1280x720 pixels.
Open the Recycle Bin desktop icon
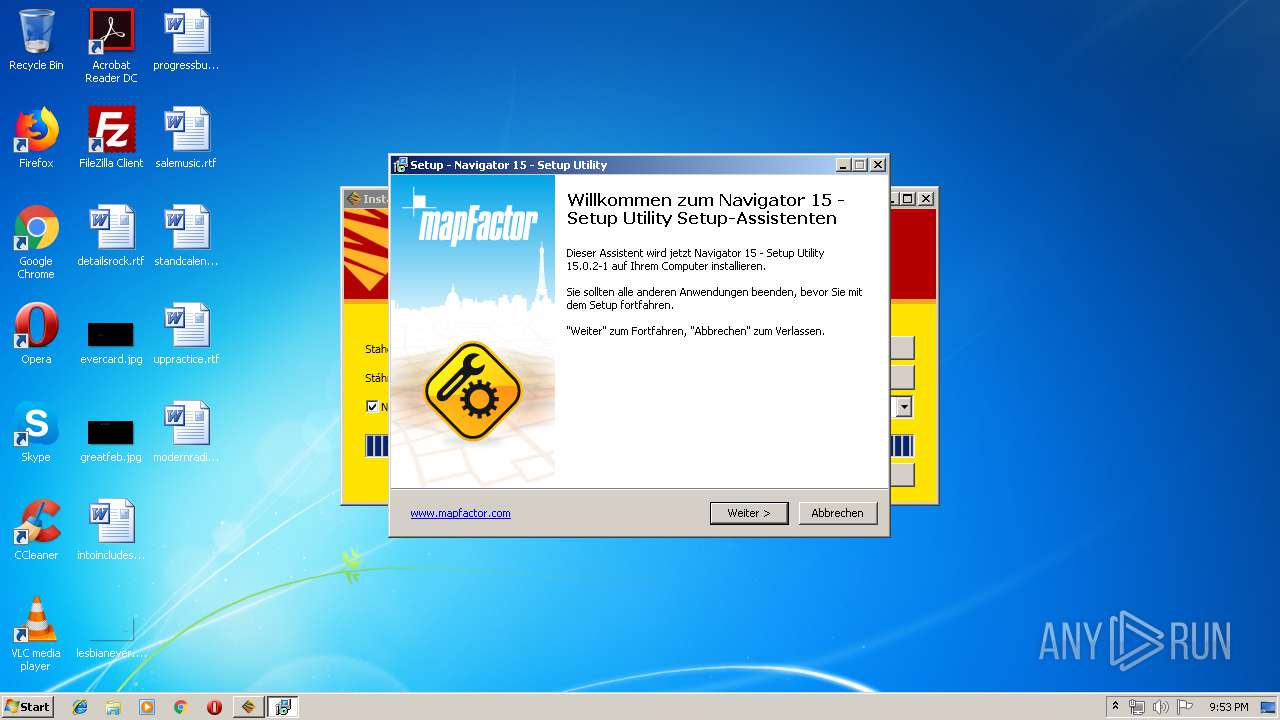tap(36, 40)
